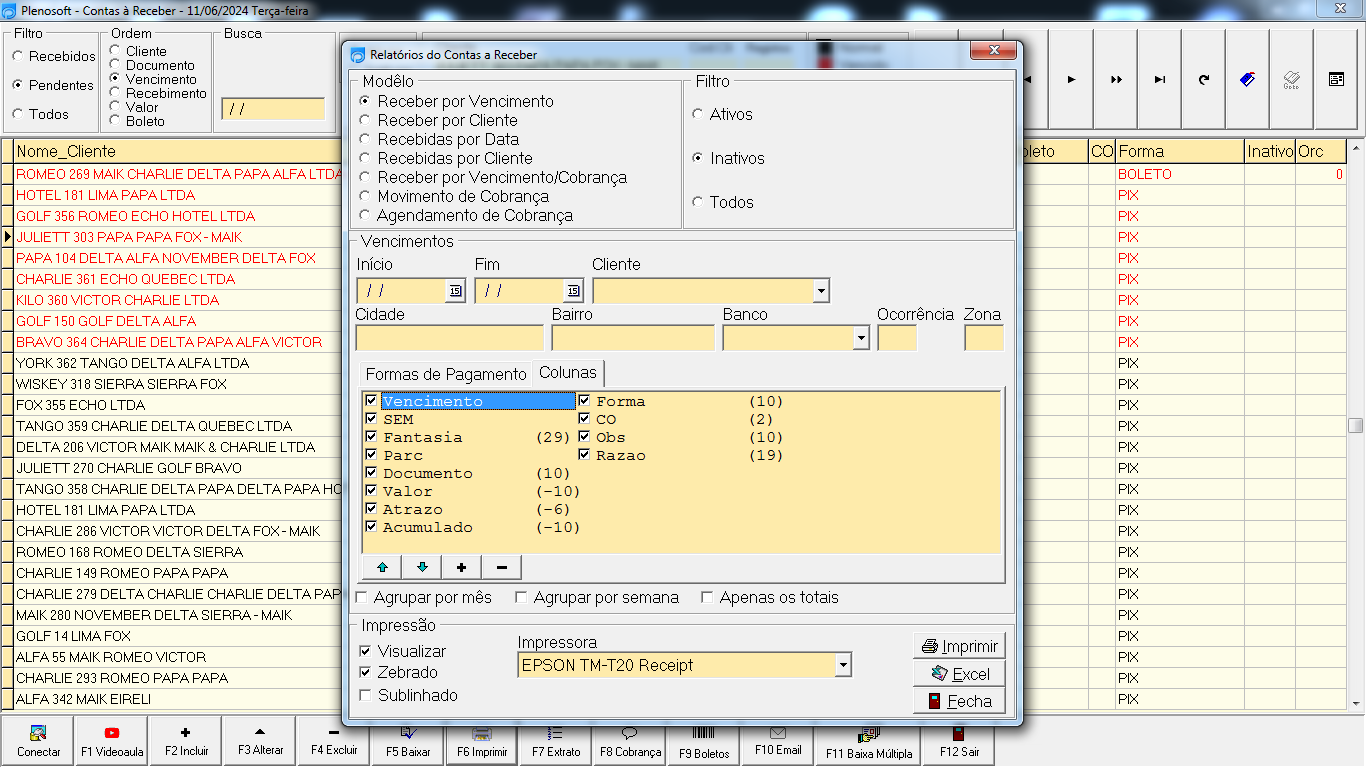
Task: Select Receber por Cliente model
Action: click(x=438, y=120)
